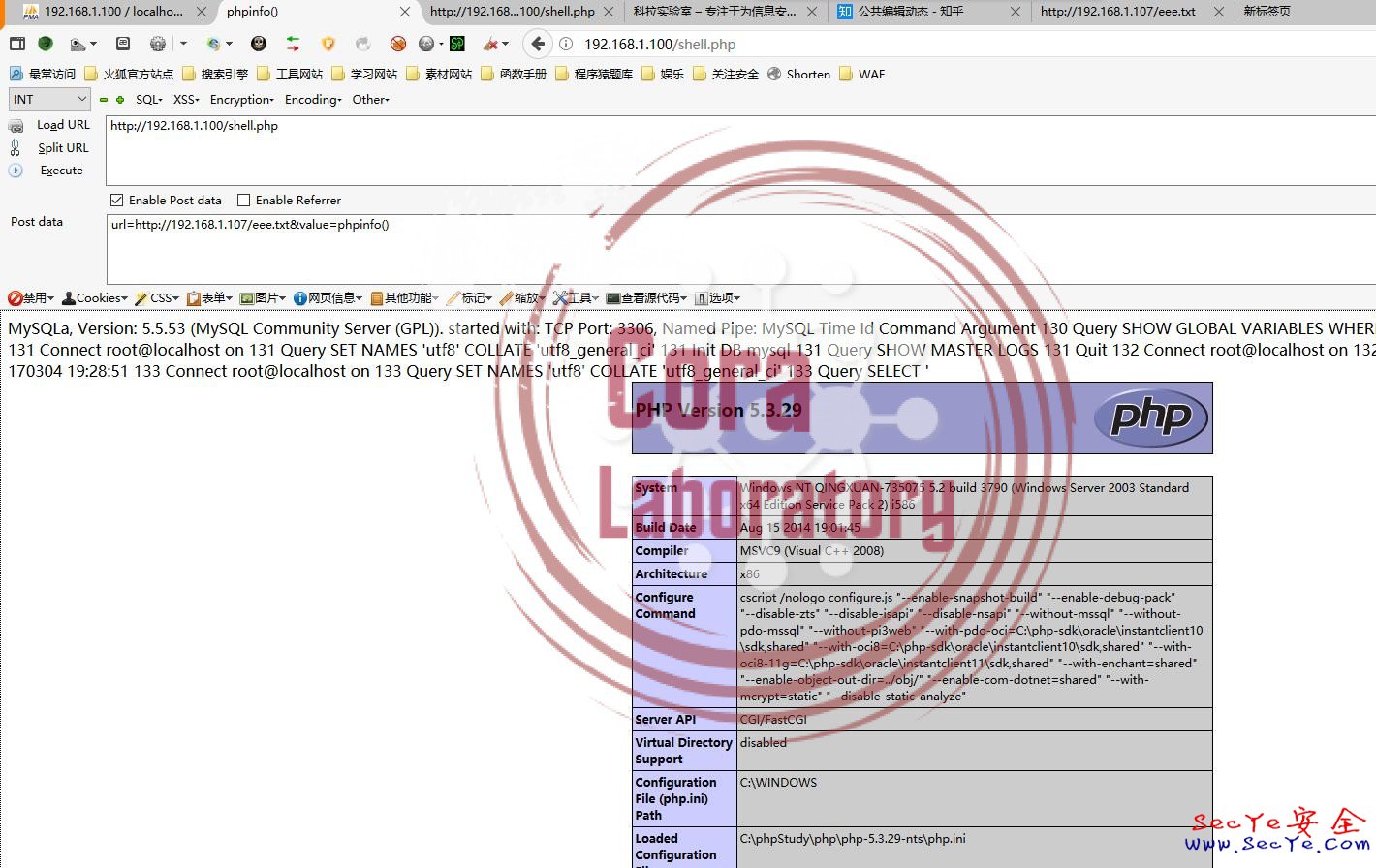This screenshot has width=1376, height=868.
Task: Open the Shorten bookmark
Action: [x=799, y=74]
